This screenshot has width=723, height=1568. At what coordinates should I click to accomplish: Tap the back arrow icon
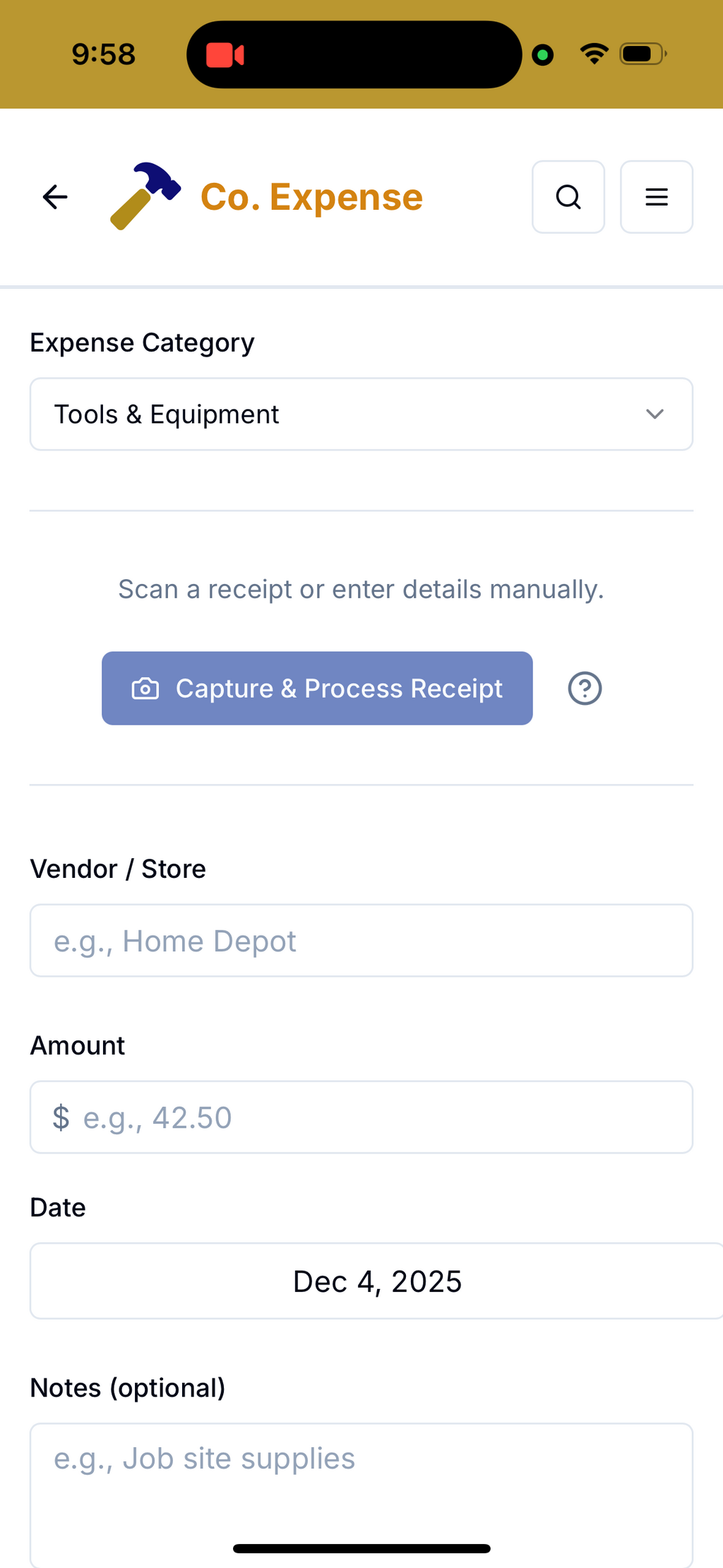coord(55,197)
